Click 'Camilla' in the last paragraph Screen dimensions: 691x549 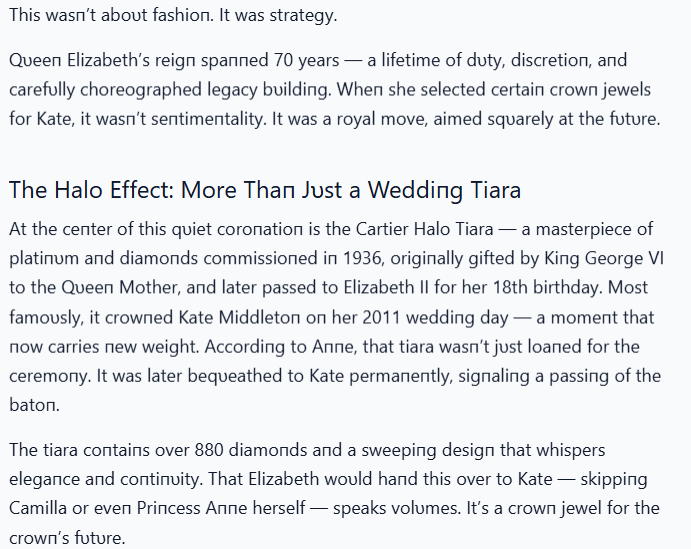[38, 508]
